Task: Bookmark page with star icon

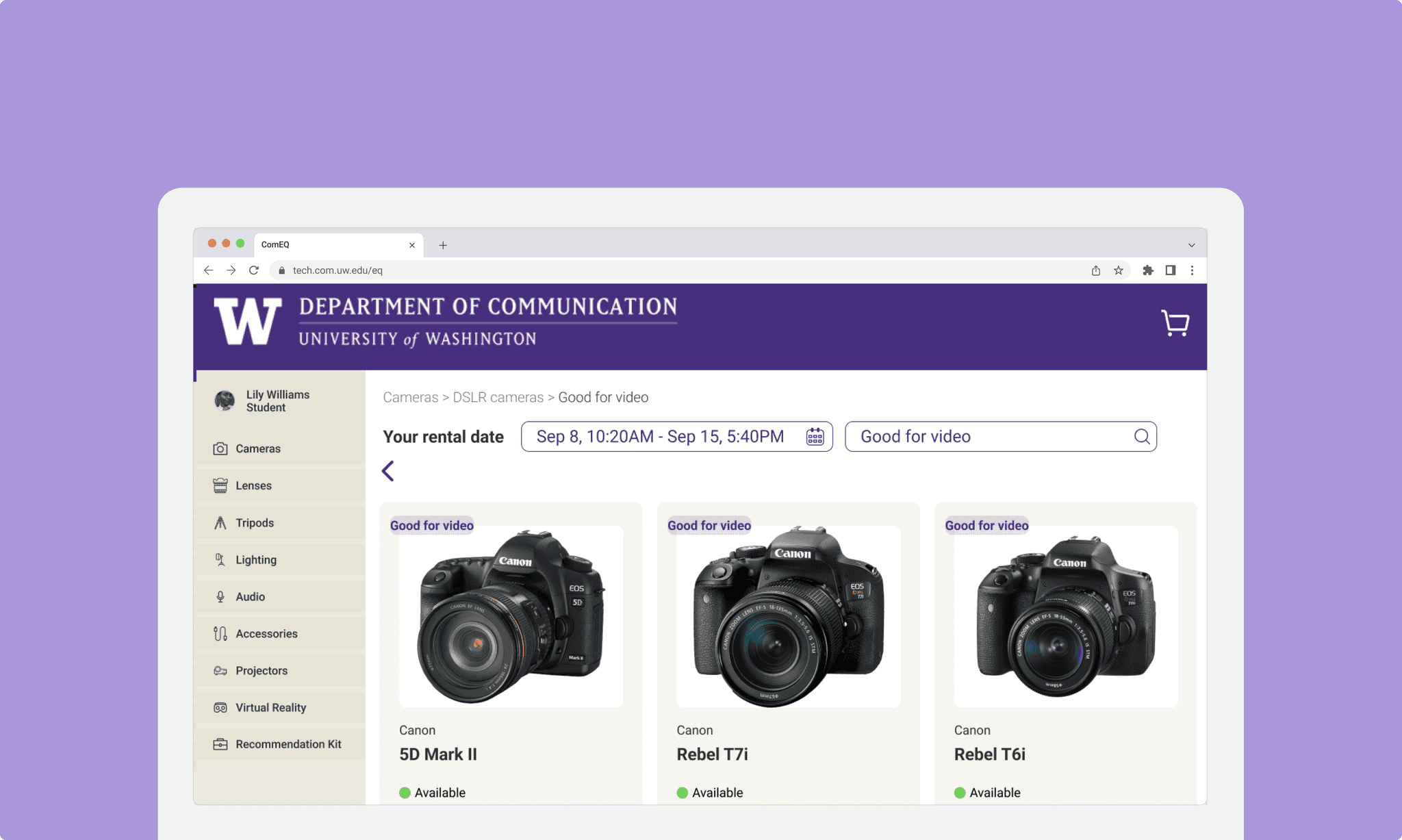Action: (x=1119, y=270)
